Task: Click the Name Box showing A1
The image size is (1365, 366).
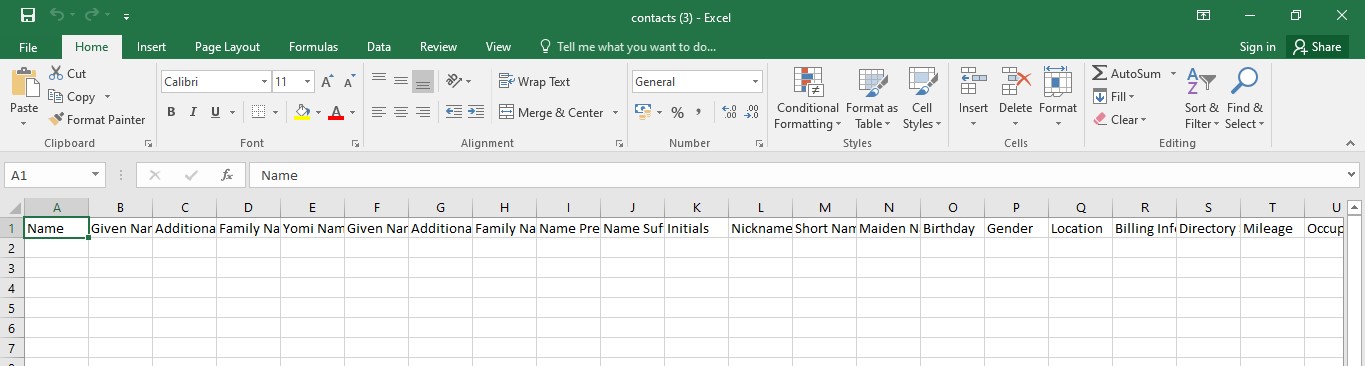Action: click(55, 175)
